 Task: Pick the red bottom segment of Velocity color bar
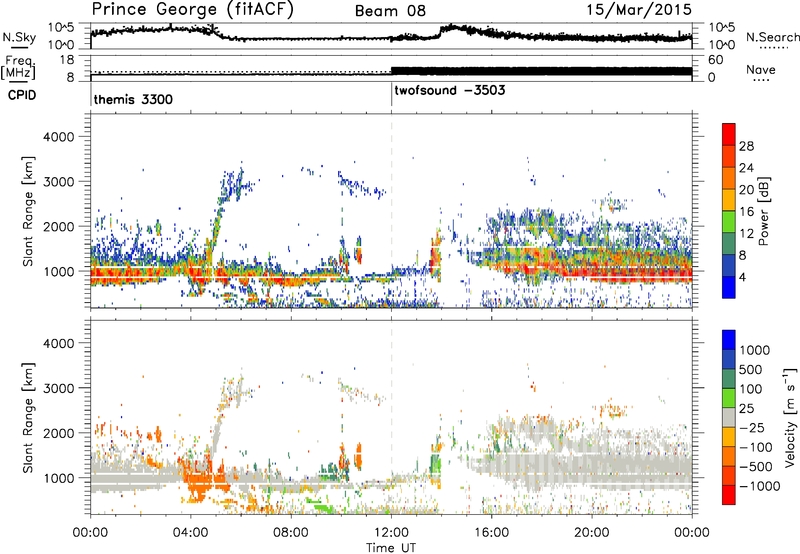coord(729,495)
